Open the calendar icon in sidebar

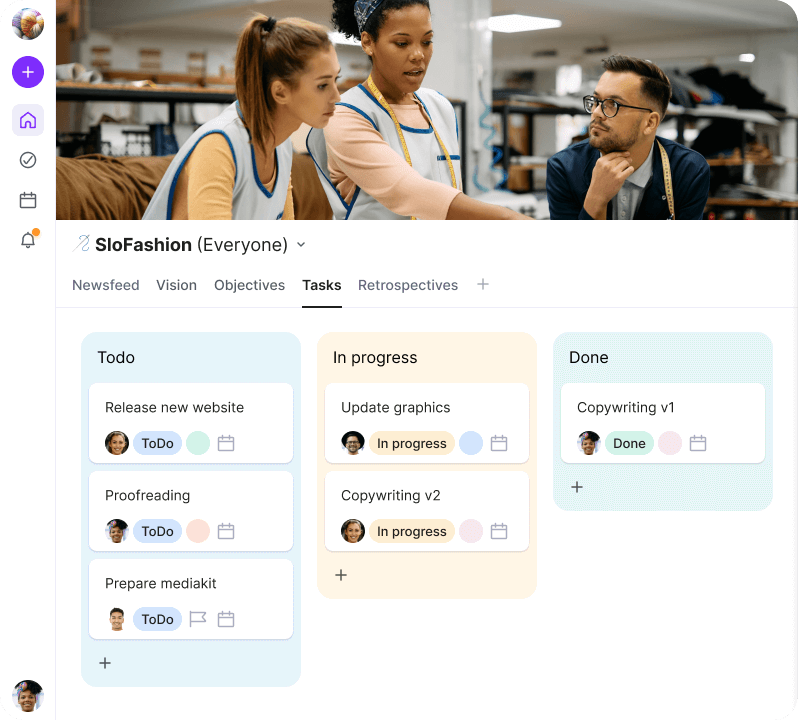28,200
